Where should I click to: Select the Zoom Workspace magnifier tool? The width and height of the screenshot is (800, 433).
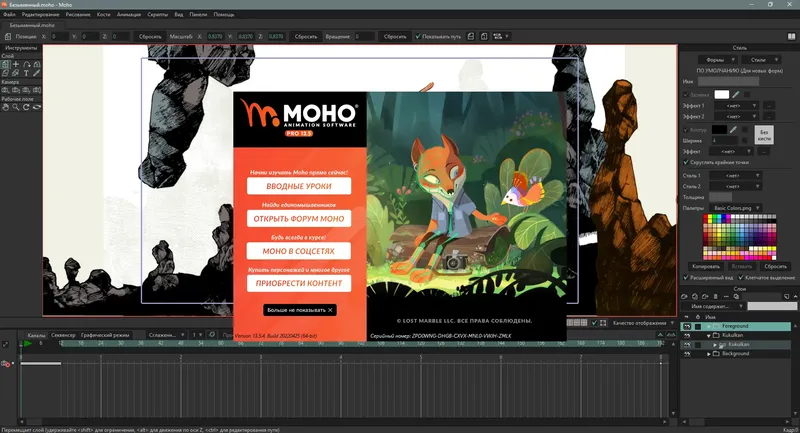click(16, 107)
